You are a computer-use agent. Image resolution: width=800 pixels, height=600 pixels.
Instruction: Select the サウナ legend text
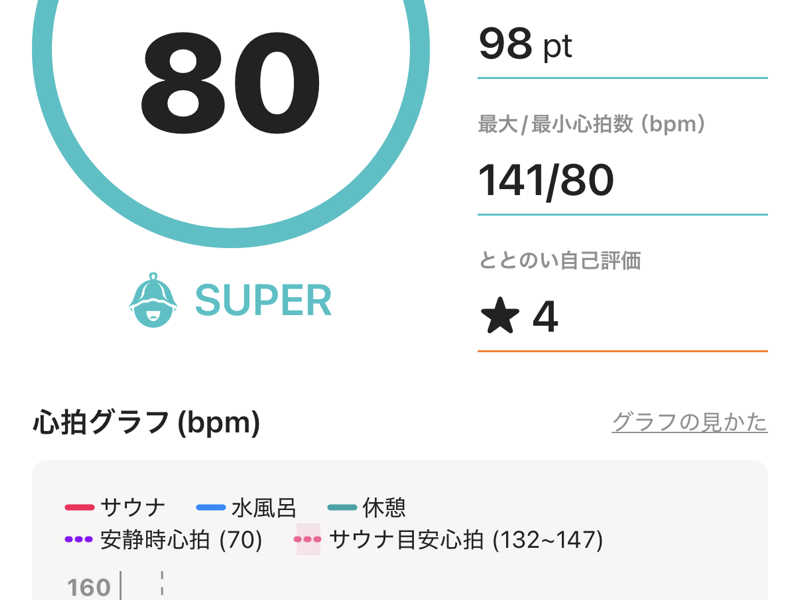click(x=133, y=507)
